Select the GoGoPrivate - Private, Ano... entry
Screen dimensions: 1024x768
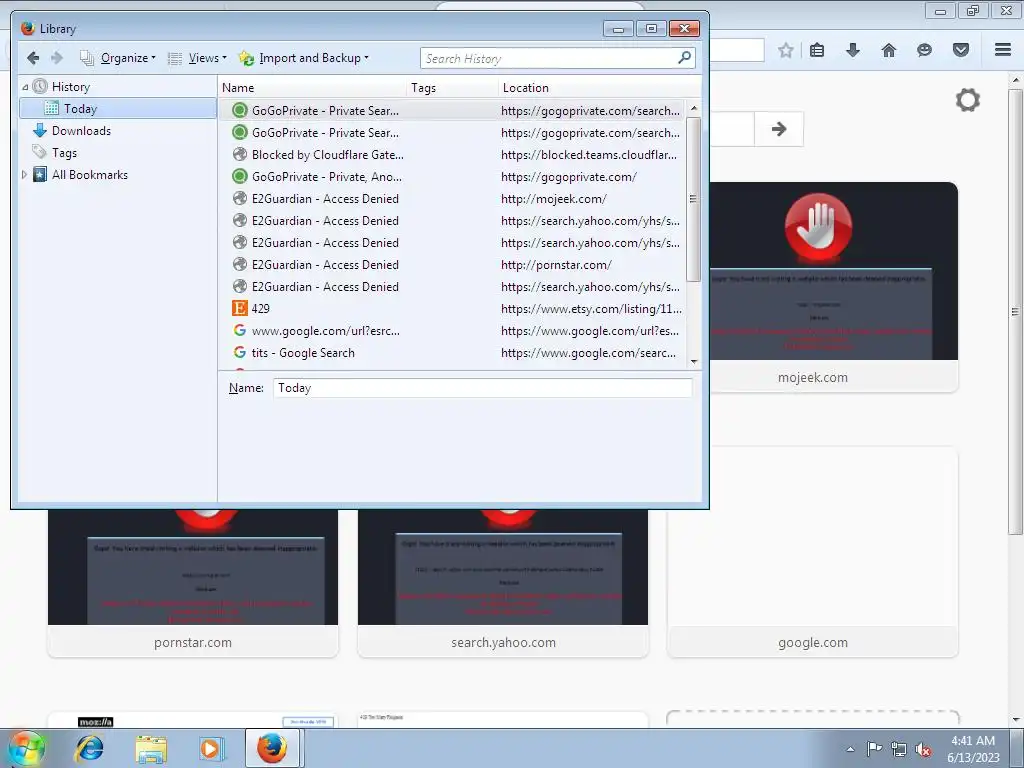[452, 177]
